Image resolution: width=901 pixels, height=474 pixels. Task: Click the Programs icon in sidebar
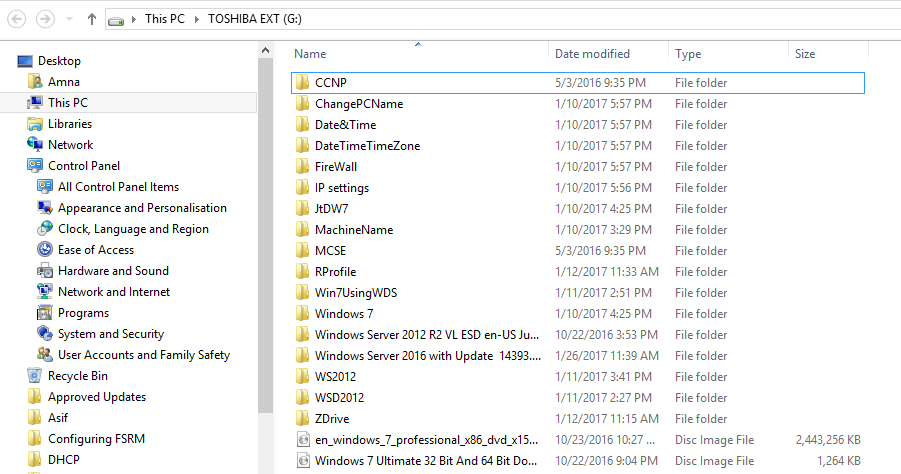tap(45, 313)
